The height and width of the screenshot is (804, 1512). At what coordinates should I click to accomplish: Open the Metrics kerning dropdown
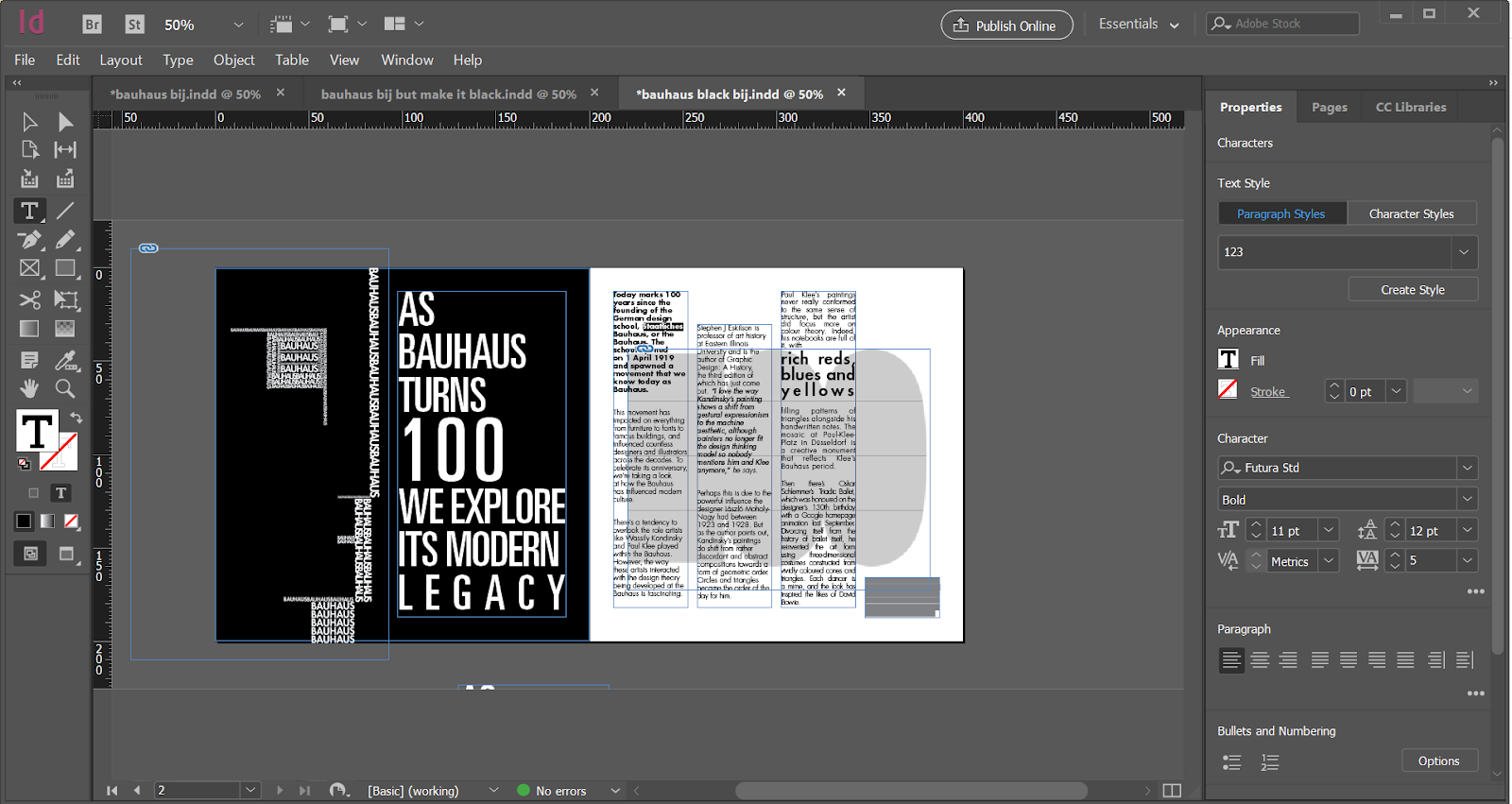coord(1329,561)
